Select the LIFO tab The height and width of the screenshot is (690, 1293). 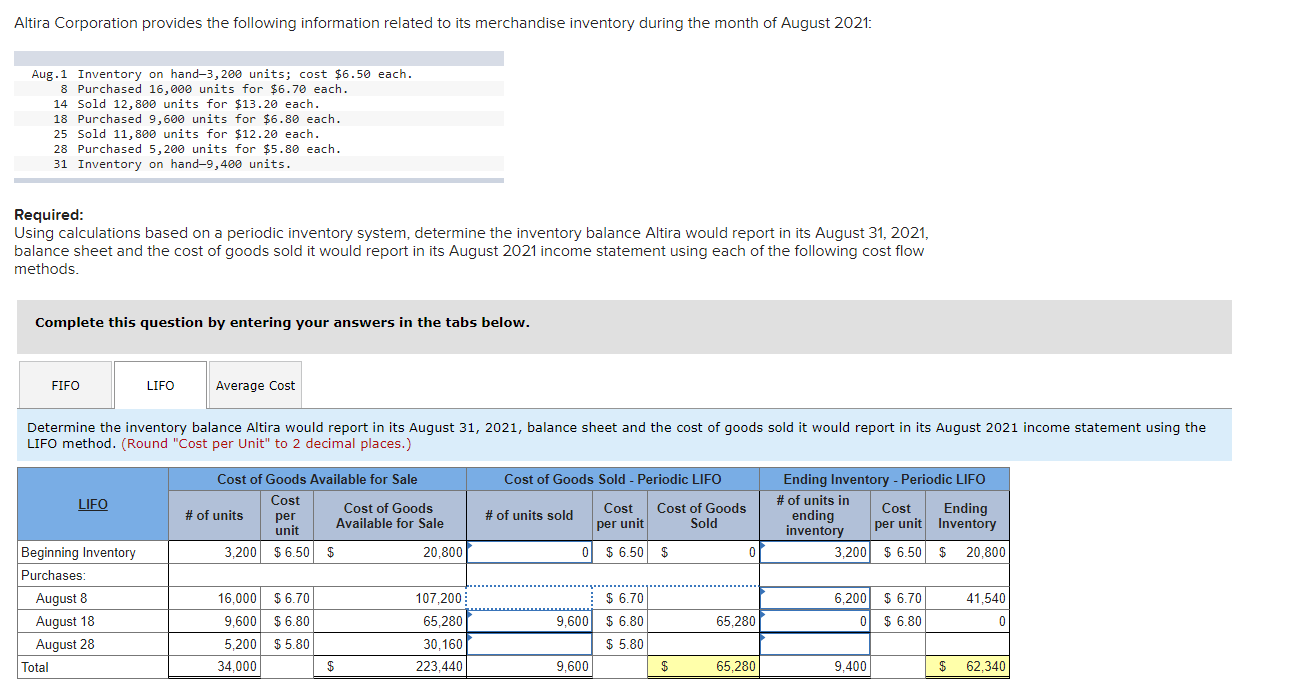[160, 385]
